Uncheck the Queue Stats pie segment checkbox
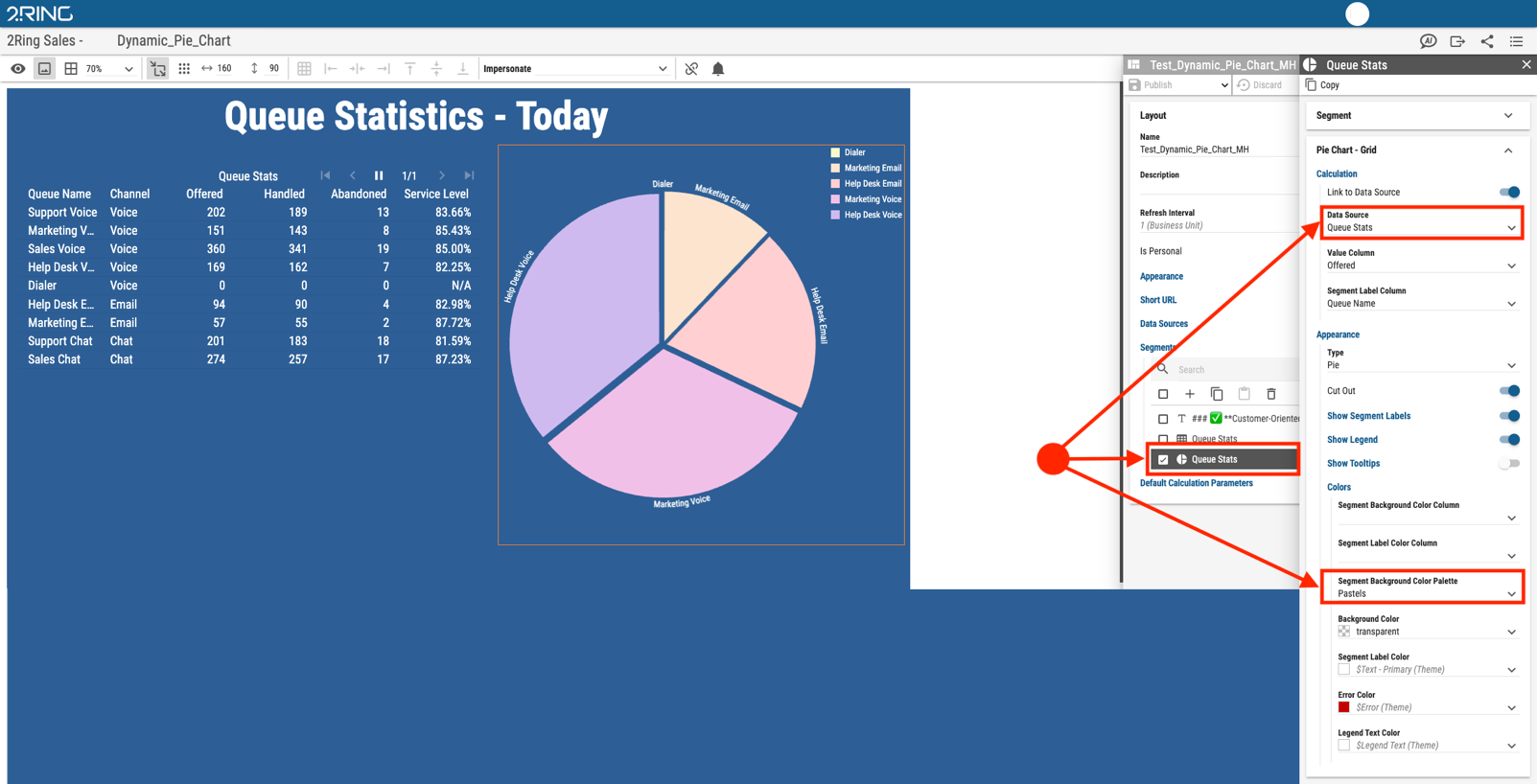The image size is (1537, 784). [x=1163, y=460]
